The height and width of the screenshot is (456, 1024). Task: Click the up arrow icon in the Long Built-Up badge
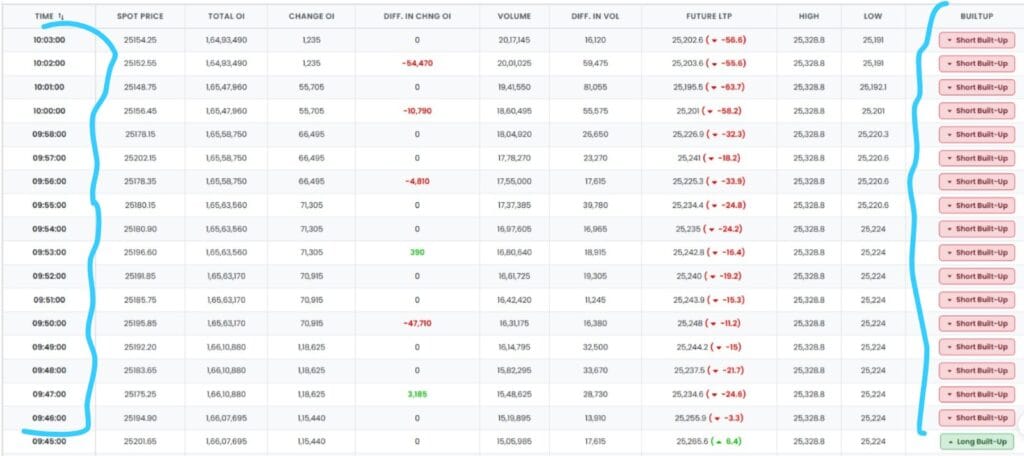[x=948, y=441]
